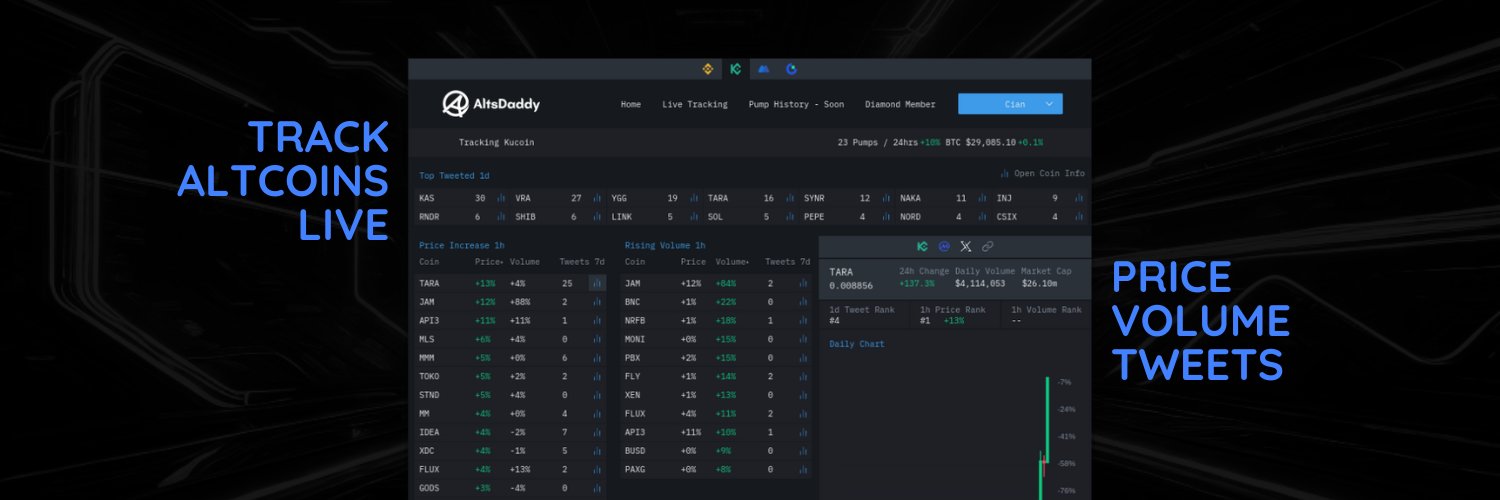Click the Daily Volume $4,114,053 value
Screen dimensions: 1500x500
[x=980, y=284]
